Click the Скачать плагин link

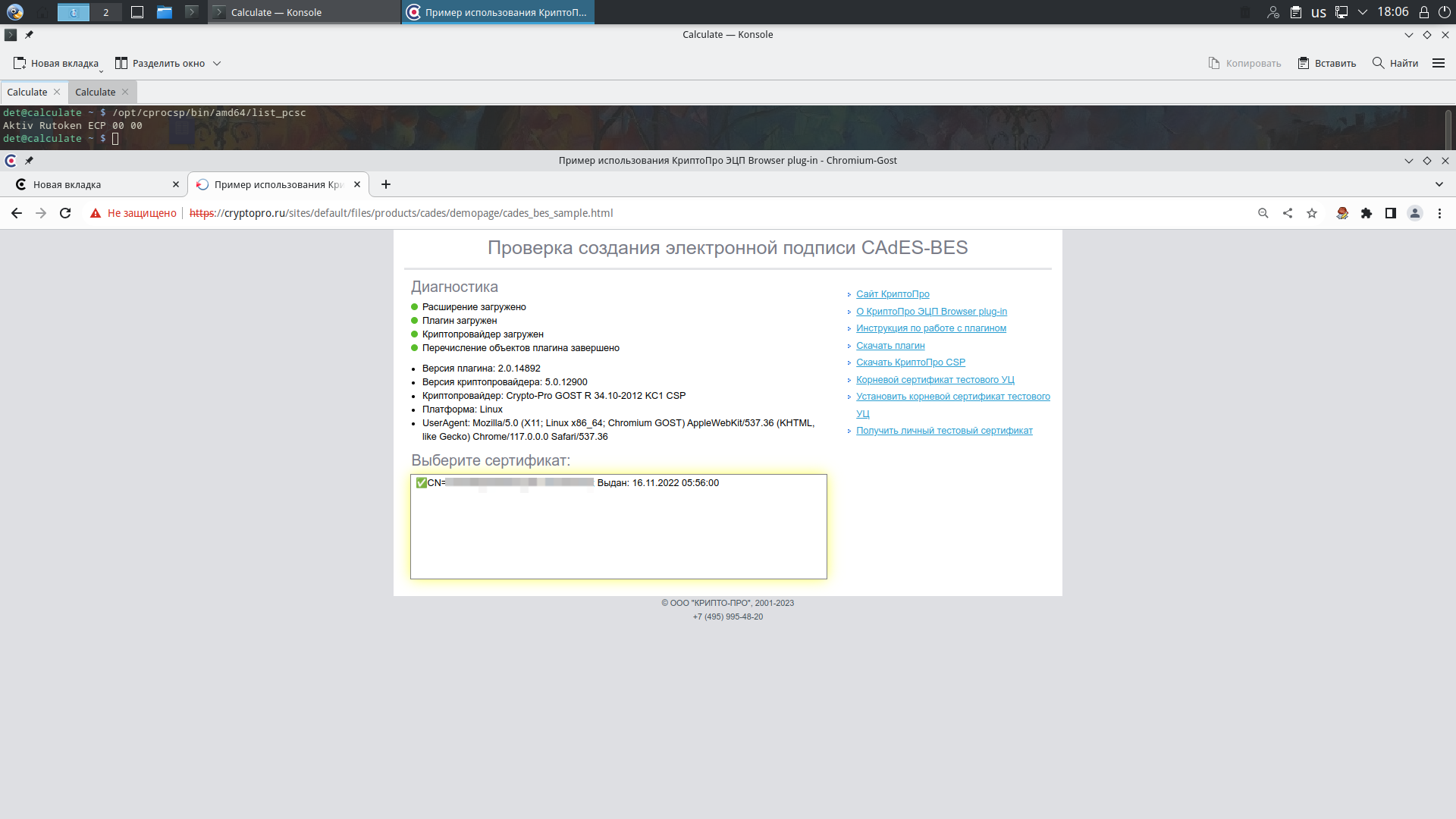890,346
